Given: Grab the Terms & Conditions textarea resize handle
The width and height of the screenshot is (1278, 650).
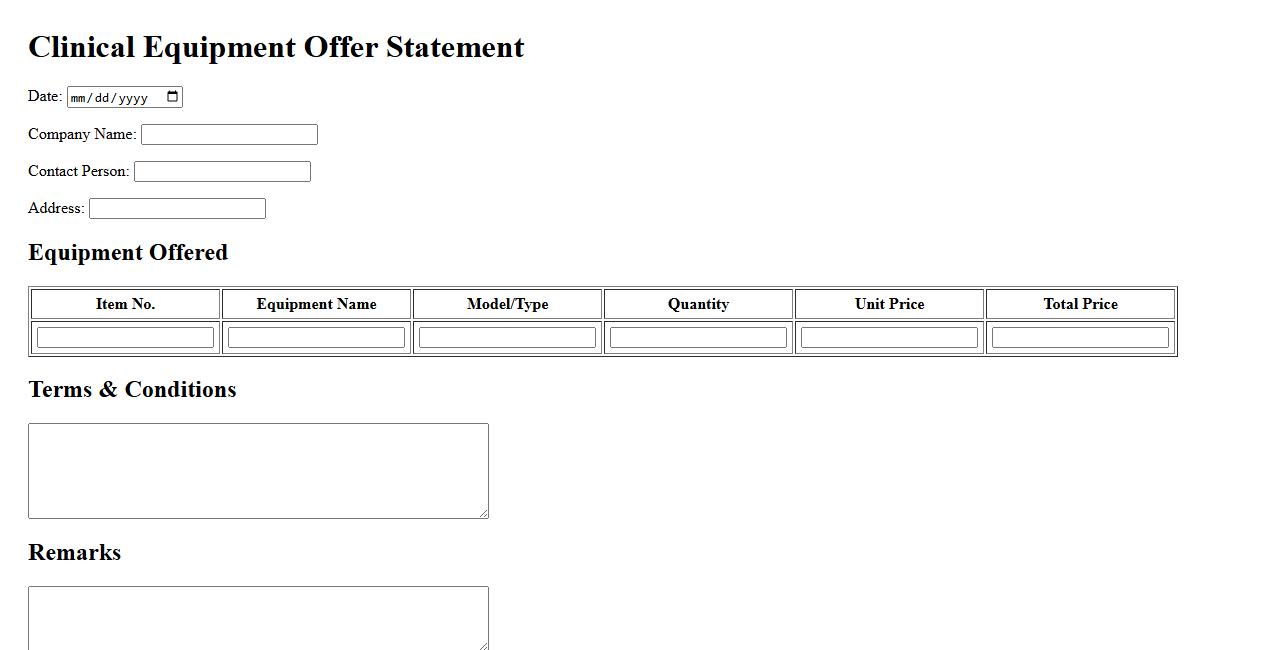Looking at the screenshot, I should tap(484, 514).
